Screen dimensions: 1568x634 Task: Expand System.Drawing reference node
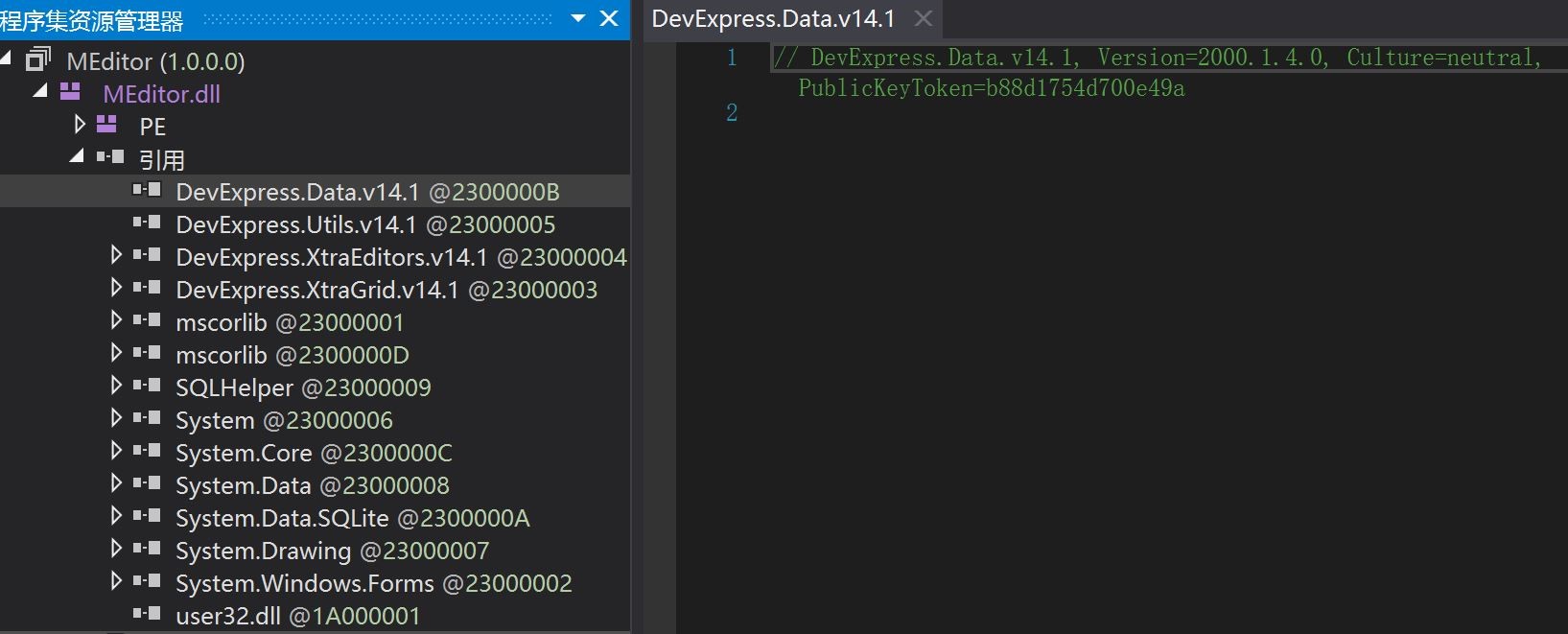point(116,548)
